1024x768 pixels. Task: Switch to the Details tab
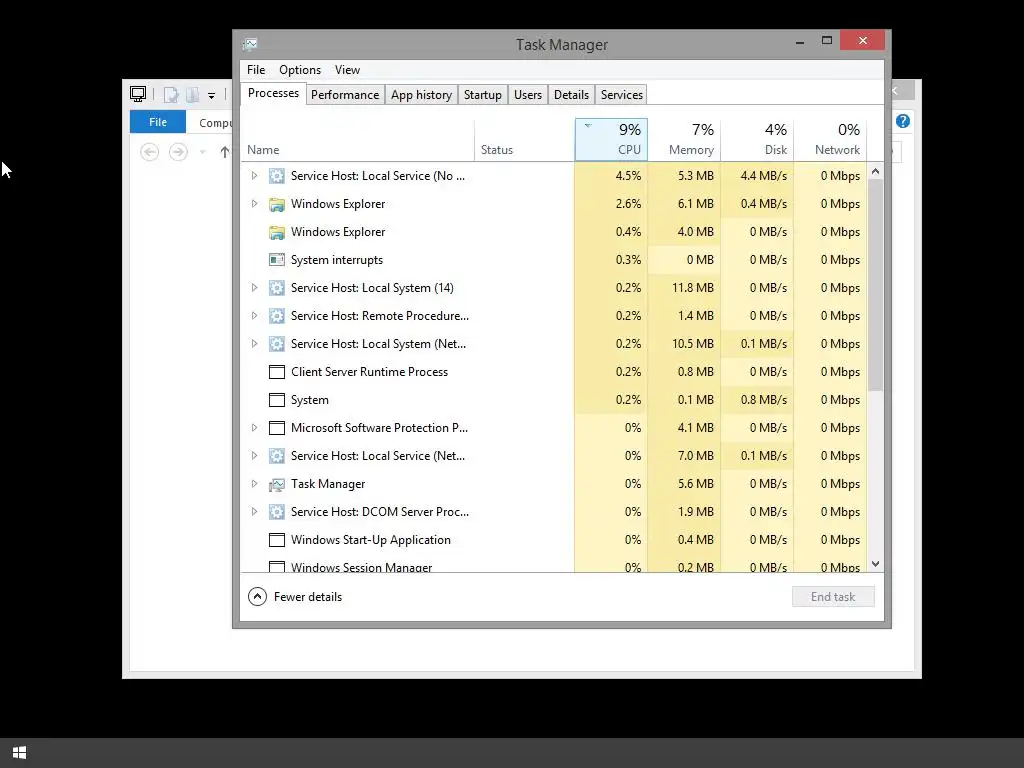click(571, 95)
